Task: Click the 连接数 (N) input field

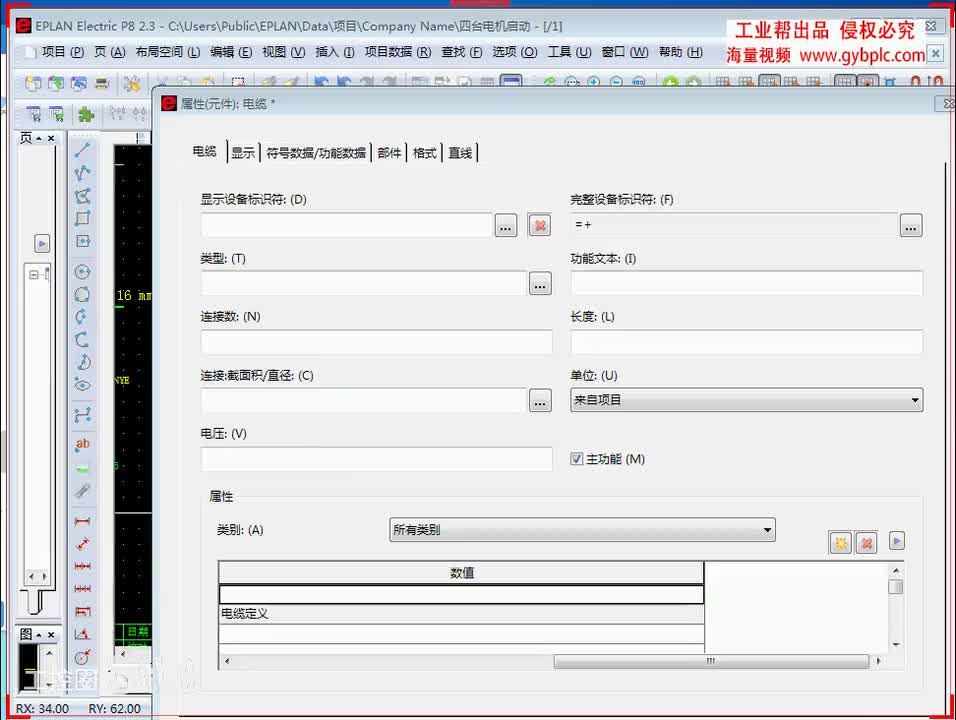Action: tap(376, 342)
